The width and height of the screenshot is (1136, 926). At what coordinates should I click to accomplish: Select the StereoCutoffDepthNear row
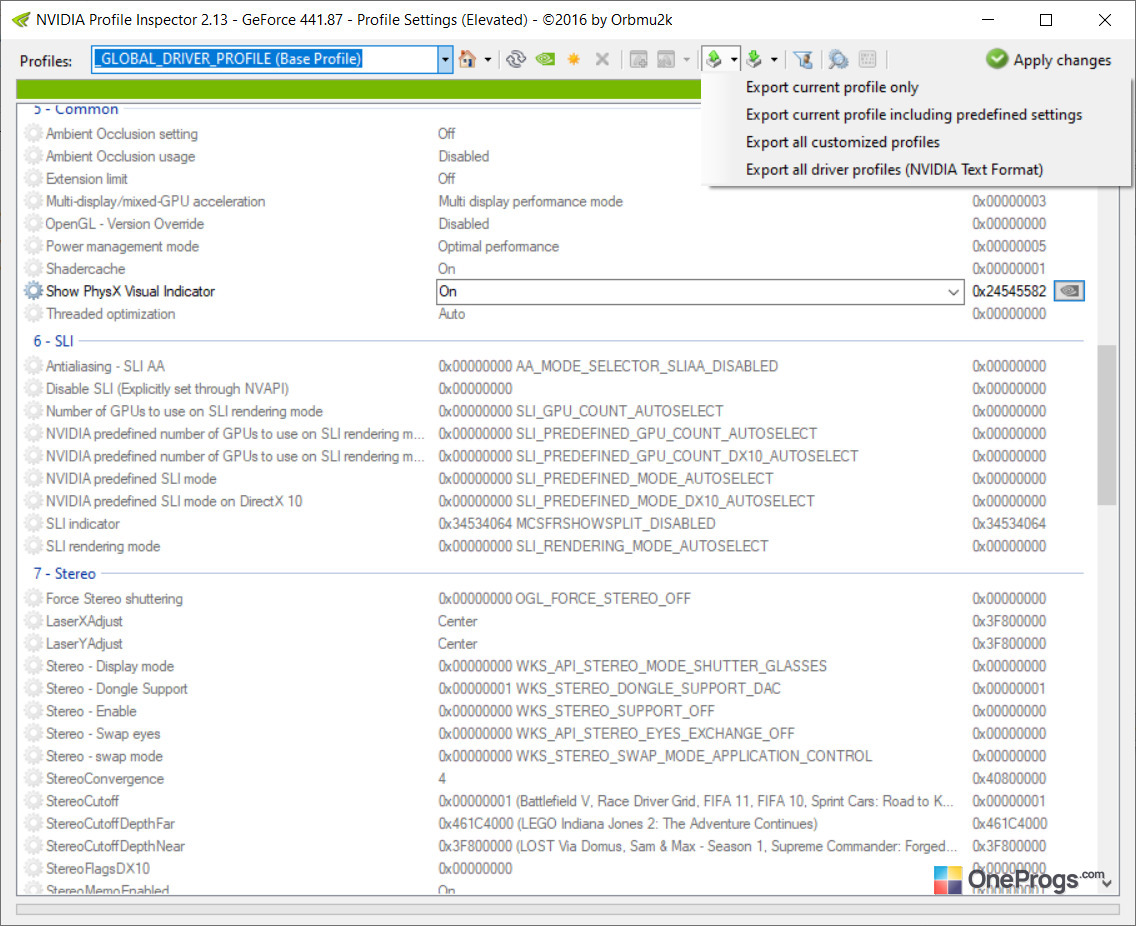556,846
